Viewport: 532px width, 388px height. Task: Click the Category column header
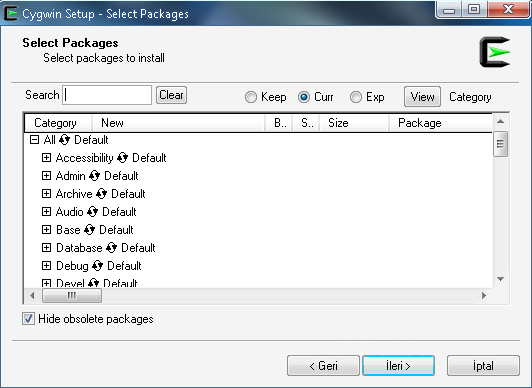click(58, 123)
